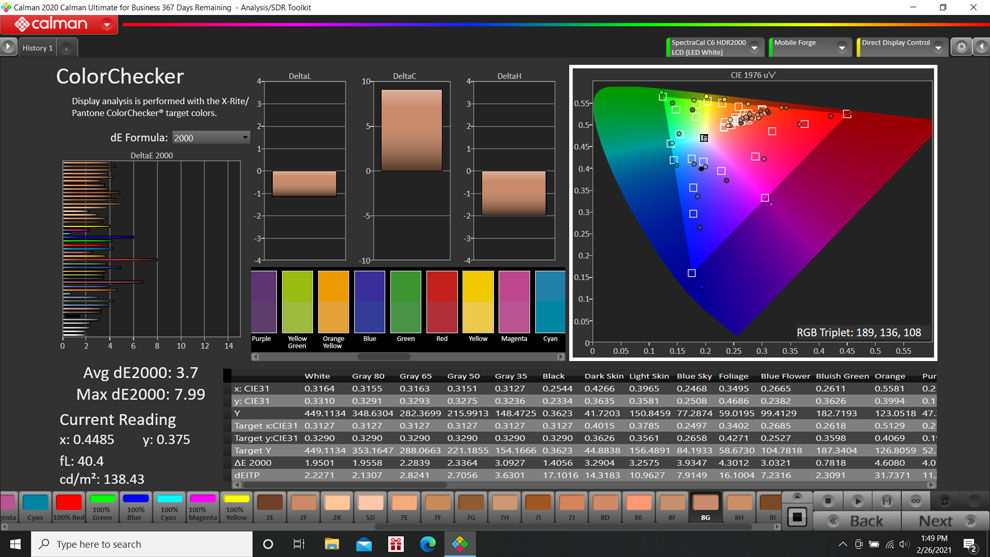Open the Calman main menu logo
Viewport: 990px width, 557px height.
click(x=51, y=24)
